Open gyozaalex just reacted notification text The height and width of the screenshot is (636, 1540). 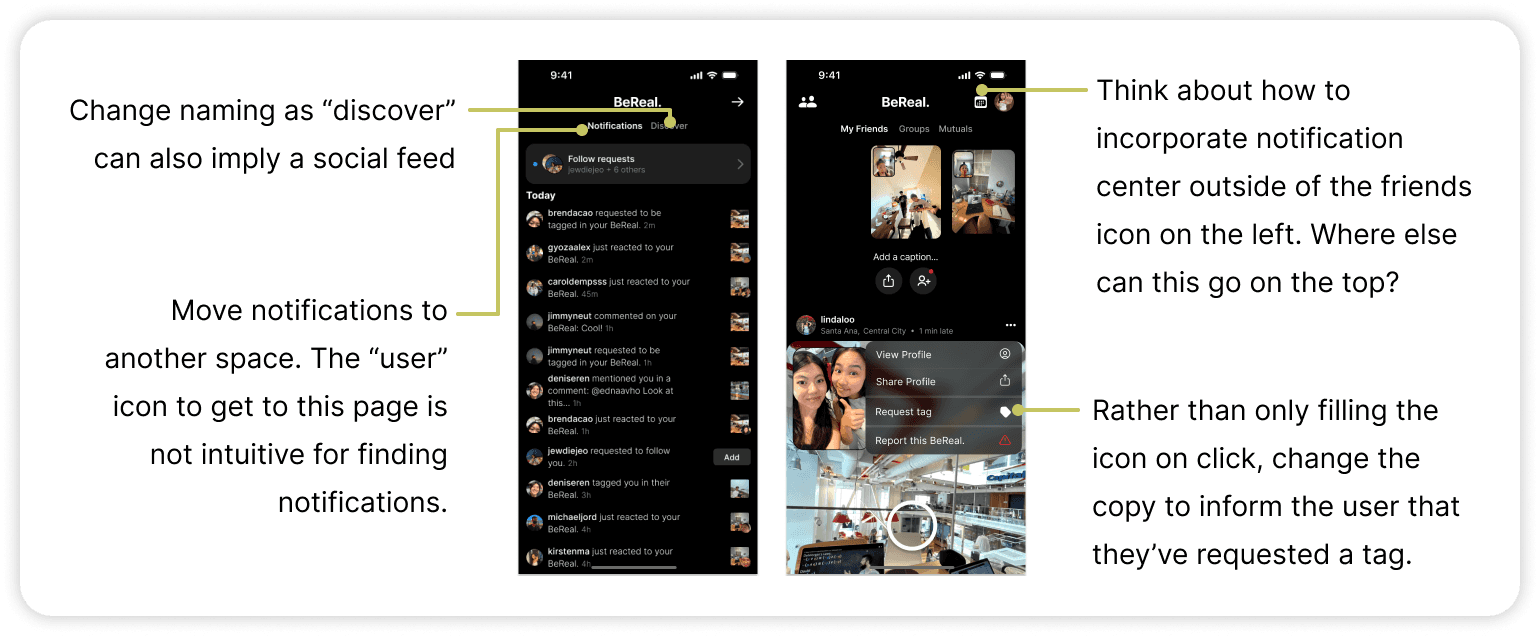(611, 253)
